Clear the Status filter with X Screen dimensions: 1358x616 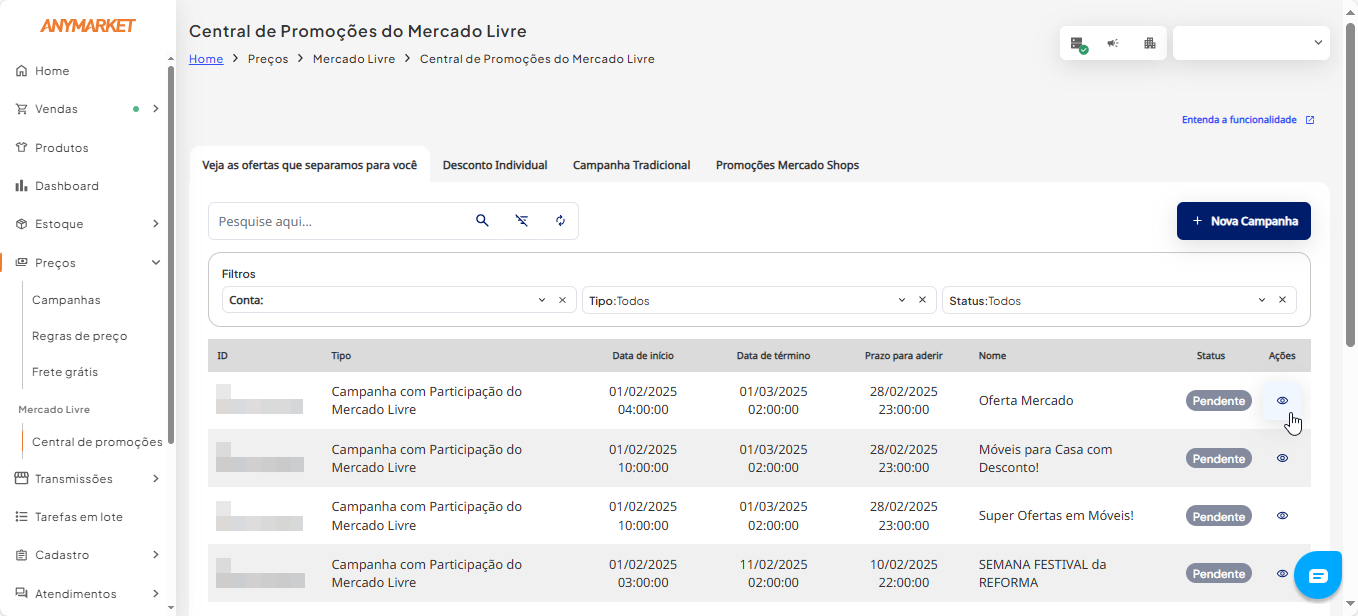(x=1282, y=300)
